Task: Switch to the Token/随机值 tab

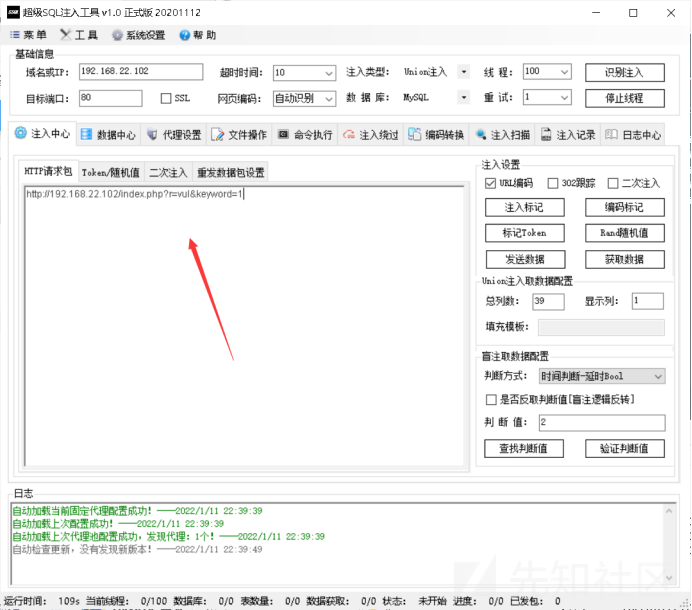Action: pyautogui.click(x=111, y=172)
